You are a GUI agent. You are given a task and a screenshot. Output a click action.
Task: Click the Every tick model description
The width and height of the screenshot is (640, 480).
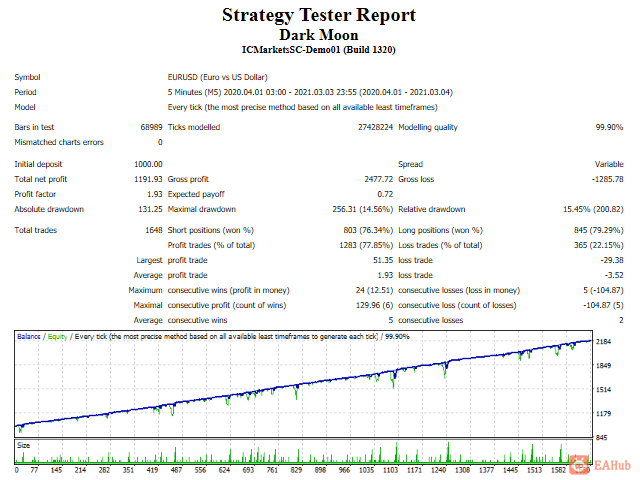point(302,107)
